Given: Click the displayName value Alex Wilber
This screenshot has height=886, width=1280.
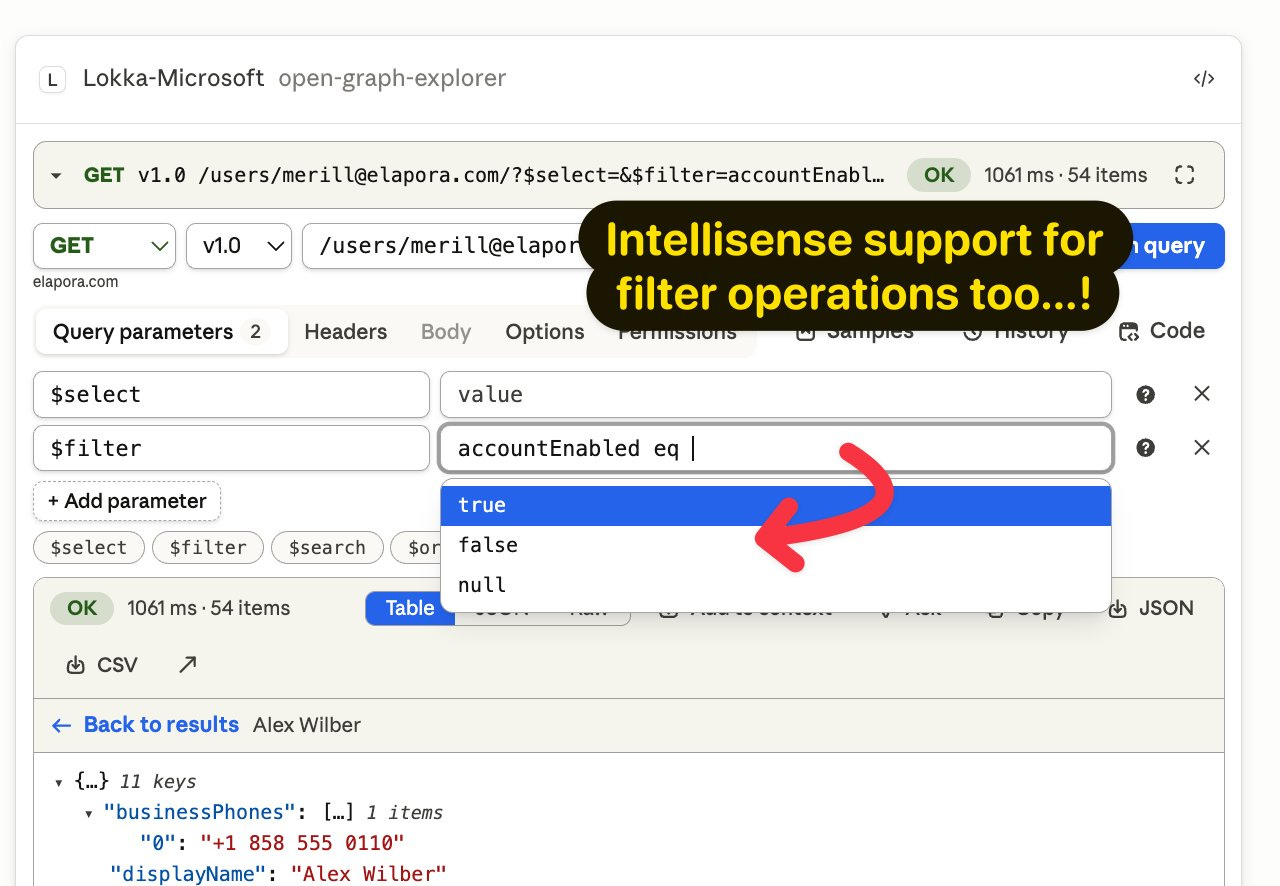Looking at the screenshot, I should [x=368, y=874].
